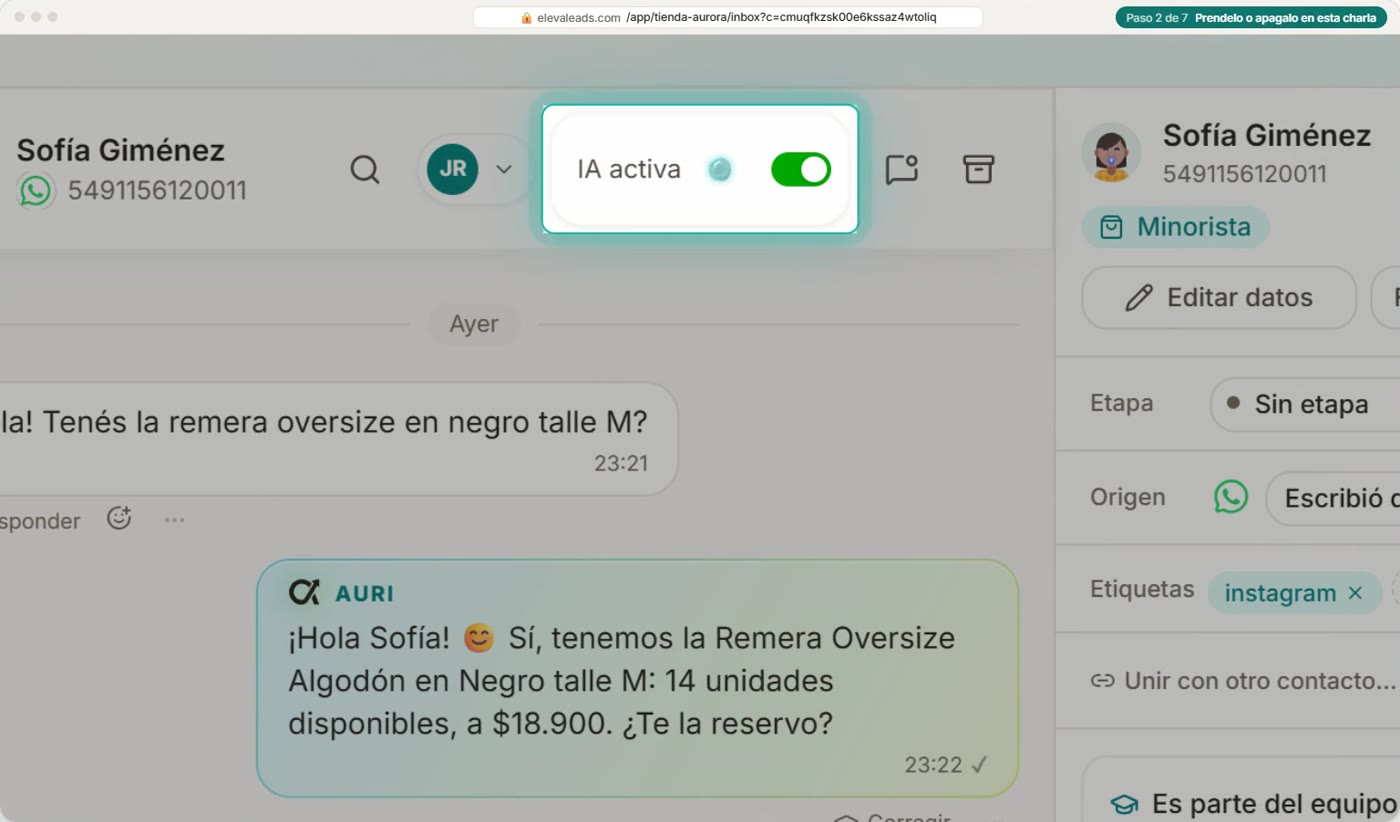Viewport: 1400px width, 822px height.
Task: Click the WhatsApp icon beside 5491156120011
Action: tap(36, 190)
